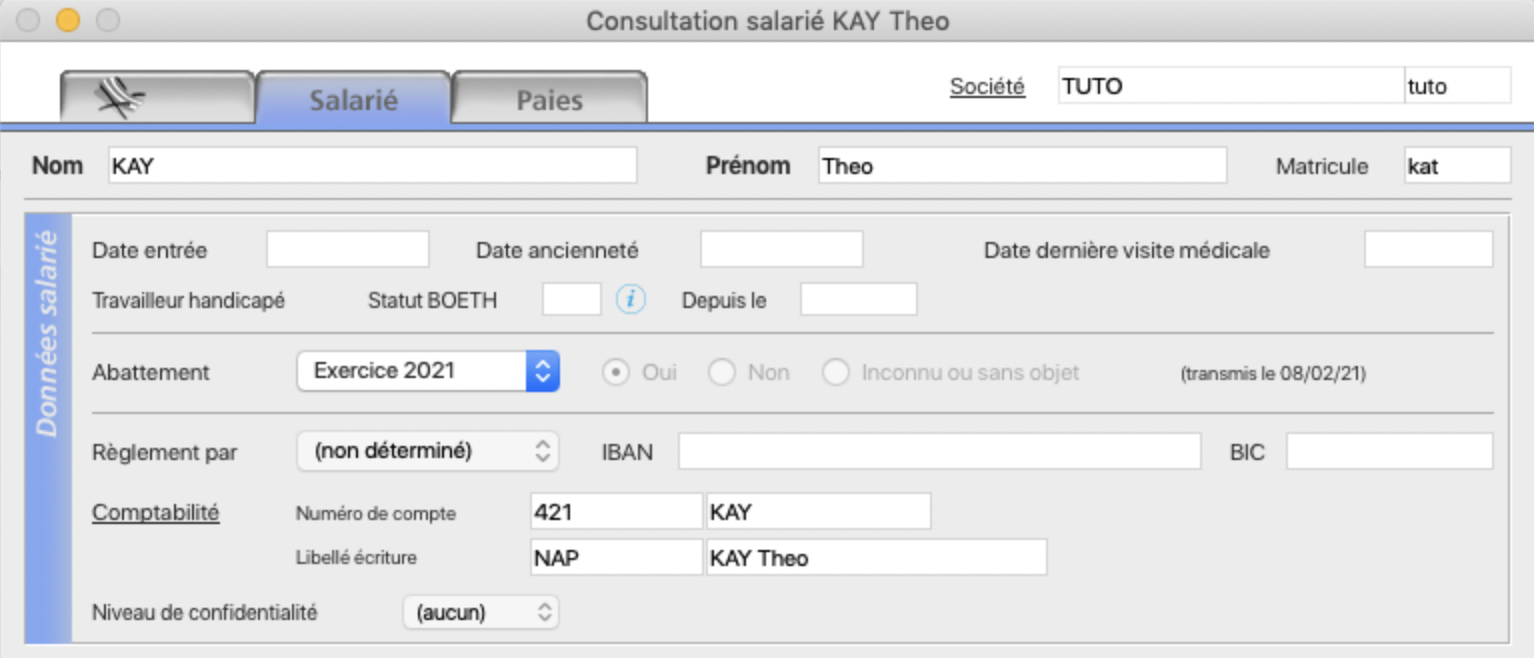Select the Salarié tab
Screen dimensions: 1534x658
coord(353,98)
